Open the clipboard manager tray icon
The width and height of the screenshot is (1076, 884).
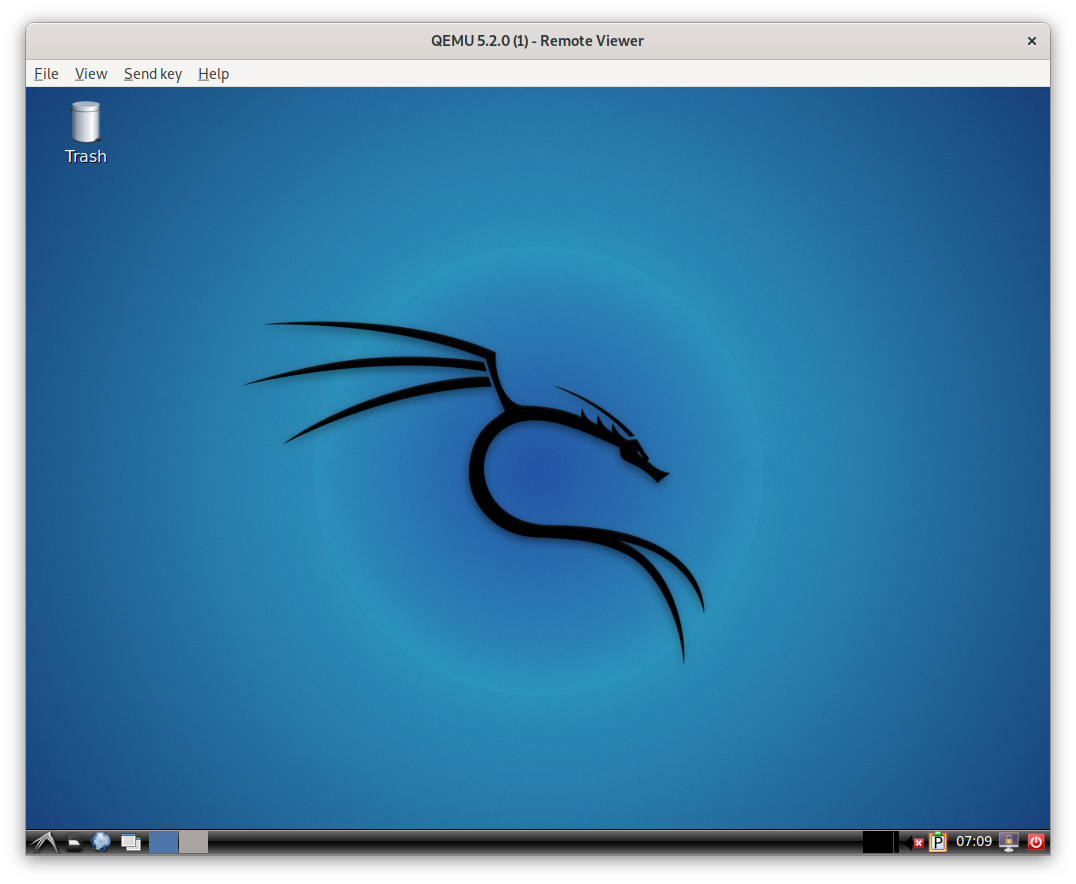point(938,842)
